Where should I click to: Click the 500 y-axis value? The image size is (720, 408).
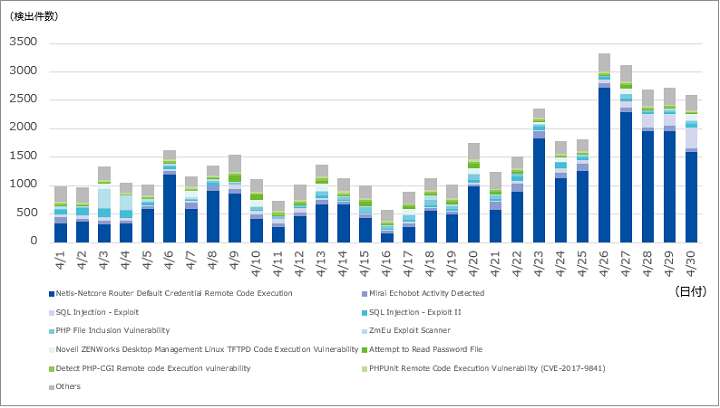[27, 213]
